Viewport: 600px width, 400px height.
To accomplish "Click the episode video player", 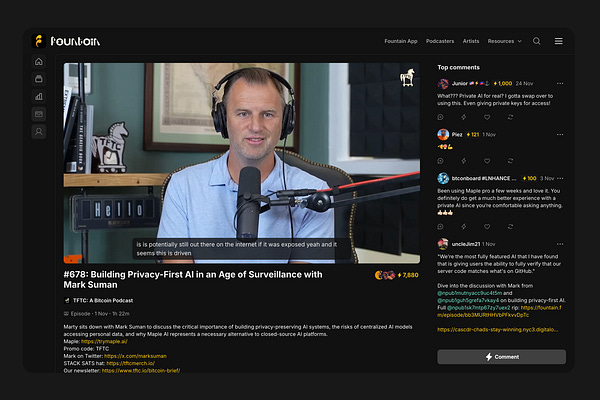I will click(241, 163).
